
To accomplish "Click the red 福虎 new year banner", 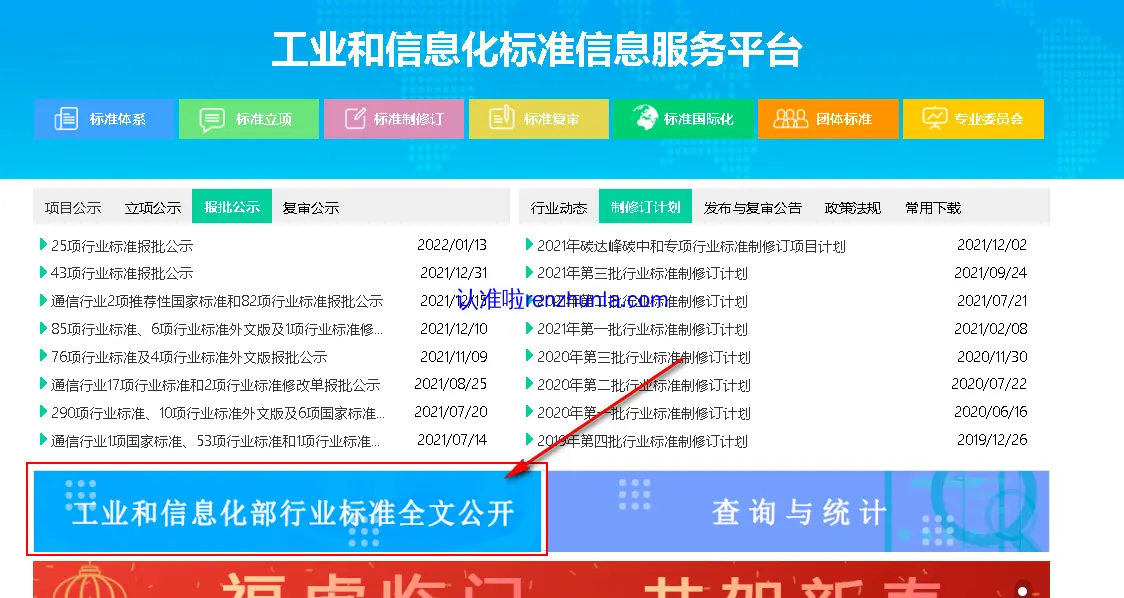I will (x=541, y=580).
